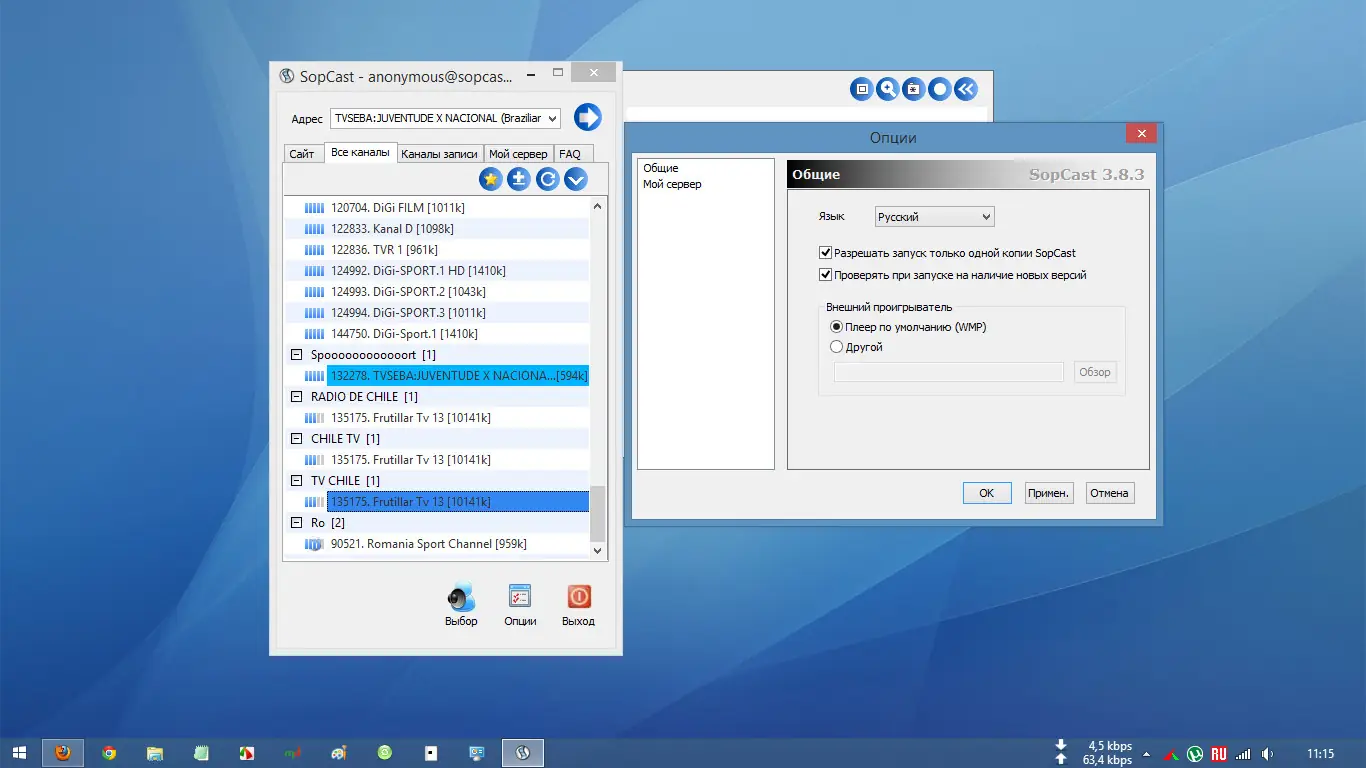Click the green notepad icon in taskbar
This screenshot has width=1366, height=768.
pos(201,753)
